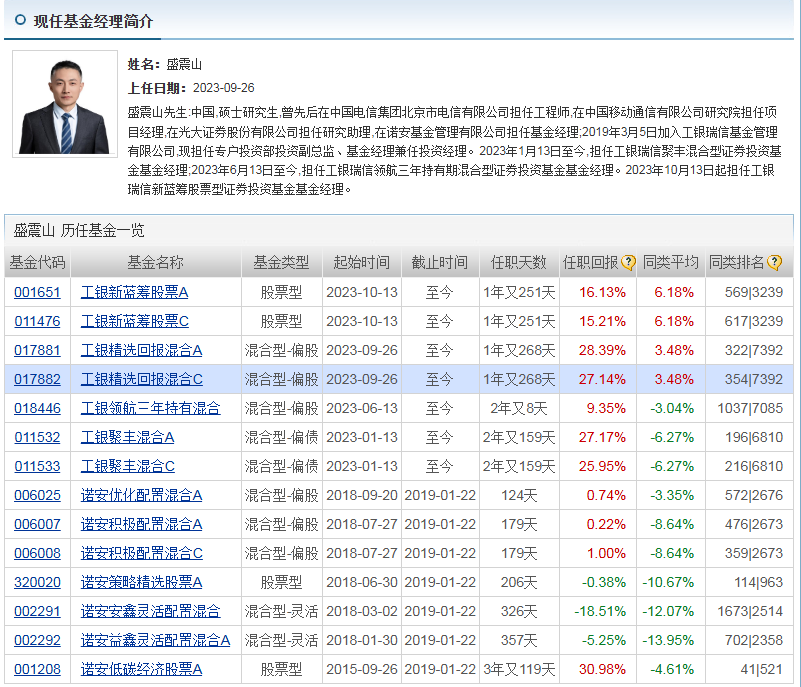Open fund 工银精选回报混合C
The image size is (801, 687).
click(x=142, y=380)
